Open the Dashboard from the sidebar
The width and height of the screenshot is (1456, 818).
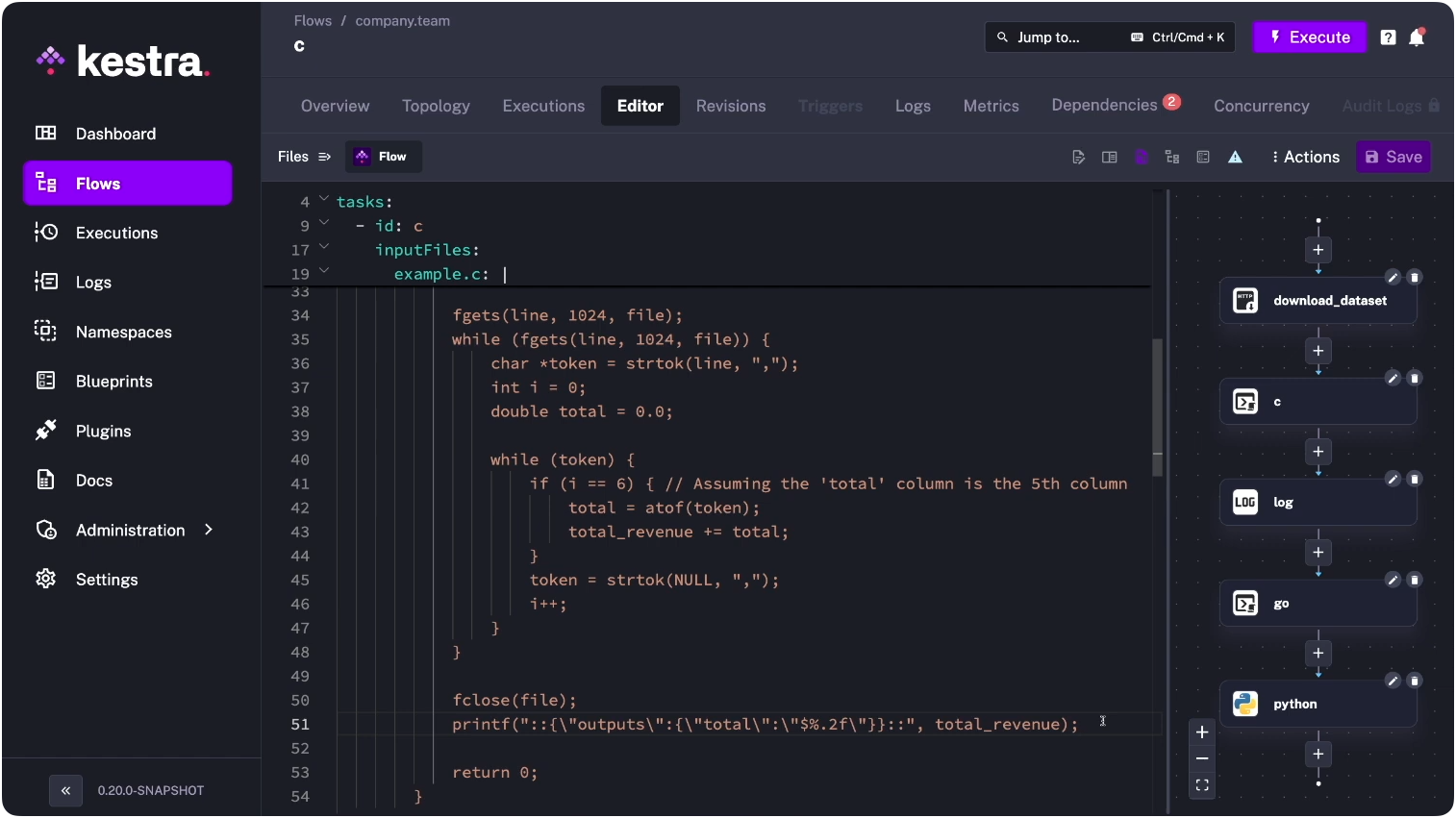[x=115, y=134]
